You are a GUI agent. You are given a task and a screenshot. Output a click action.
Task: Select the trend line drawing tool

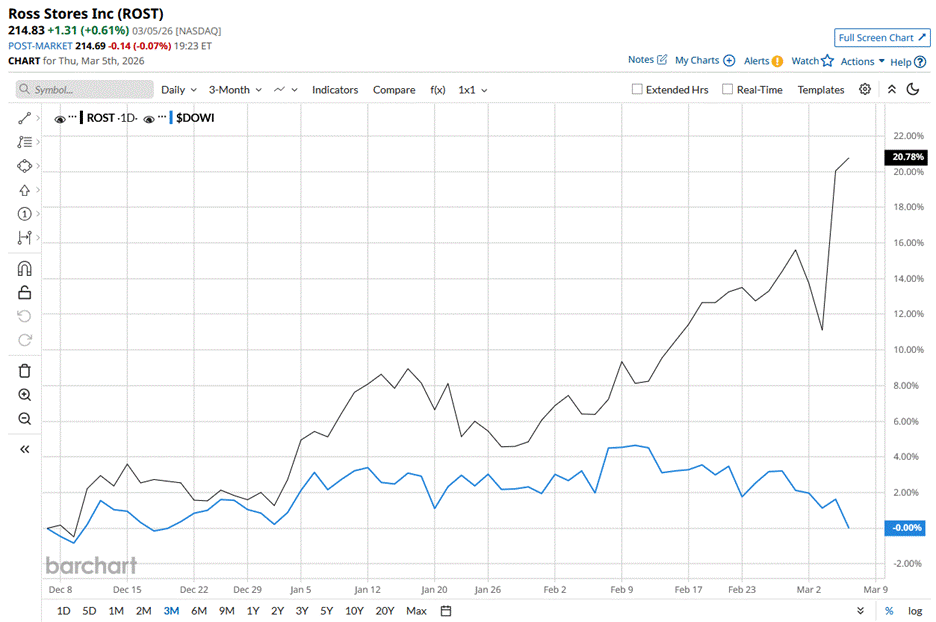coord(24,118)
